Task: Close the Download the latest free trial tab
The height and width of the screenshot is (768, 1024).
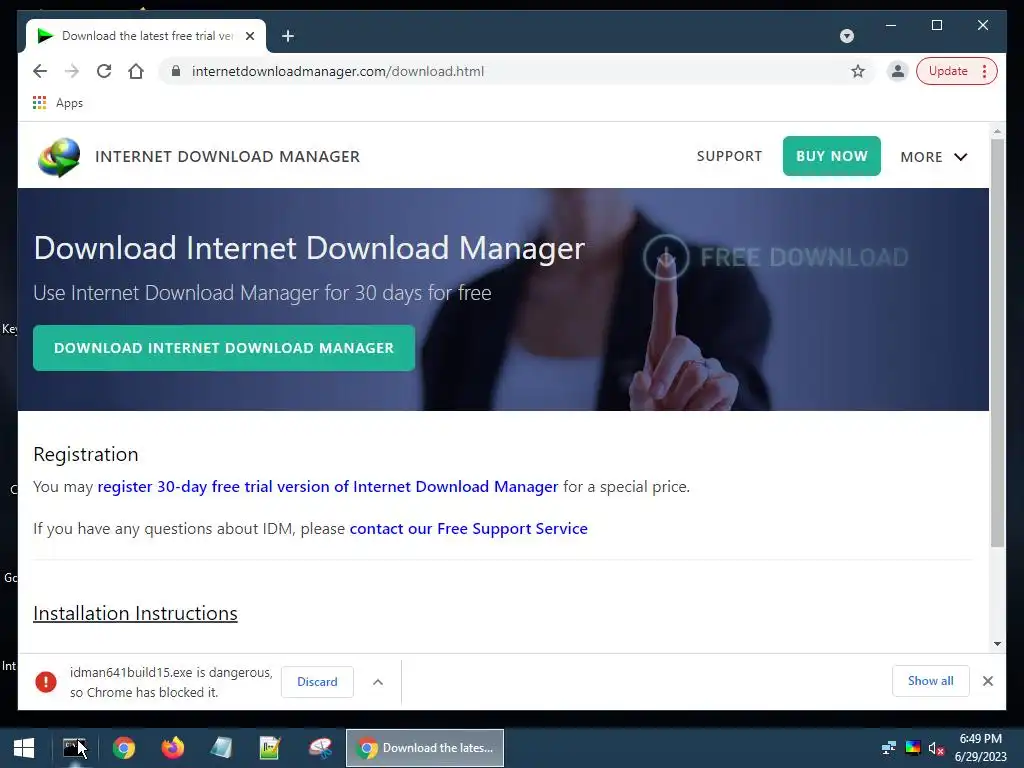Action: click(250, 36)
